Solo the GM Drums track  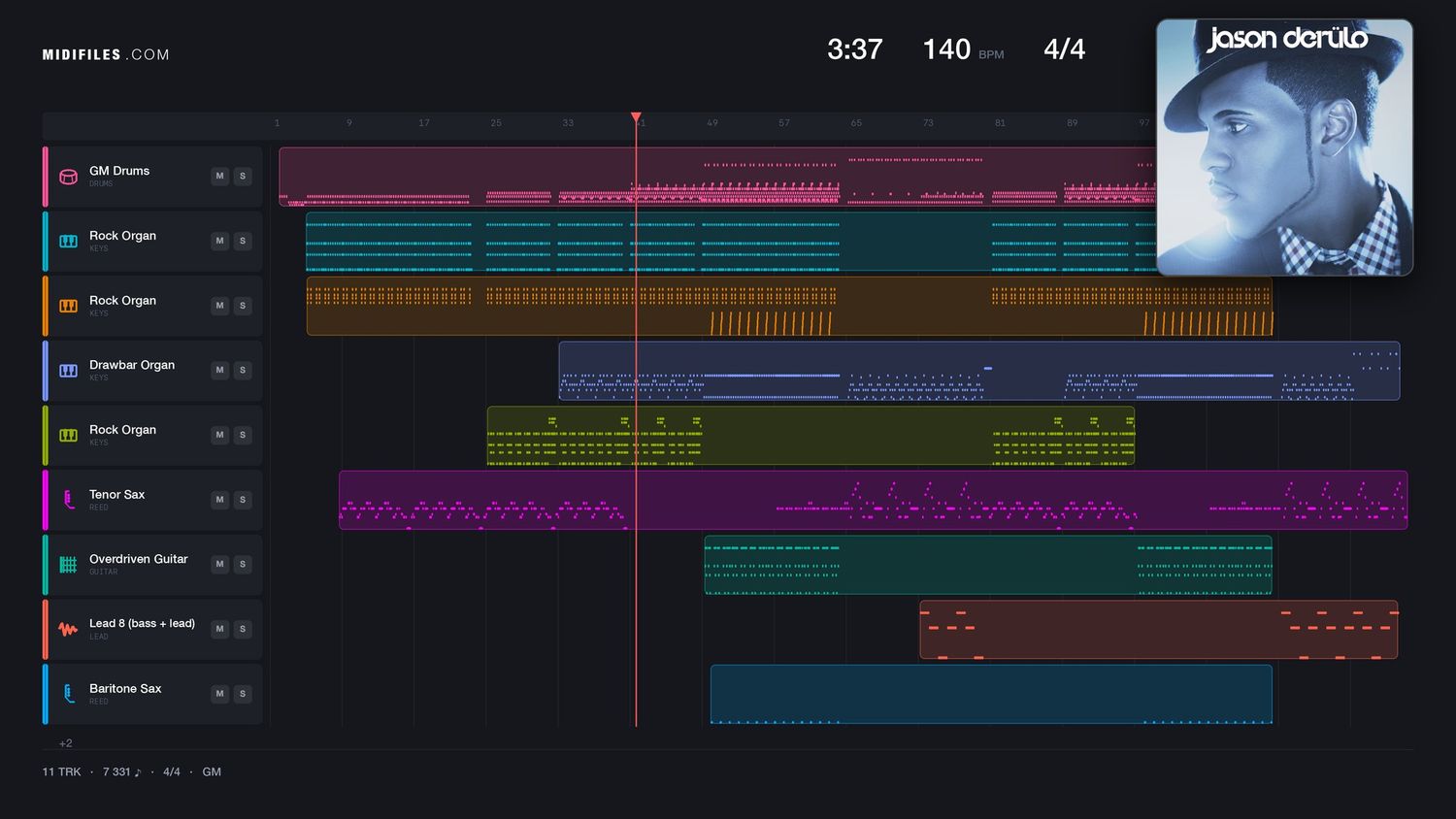[243, 176]
